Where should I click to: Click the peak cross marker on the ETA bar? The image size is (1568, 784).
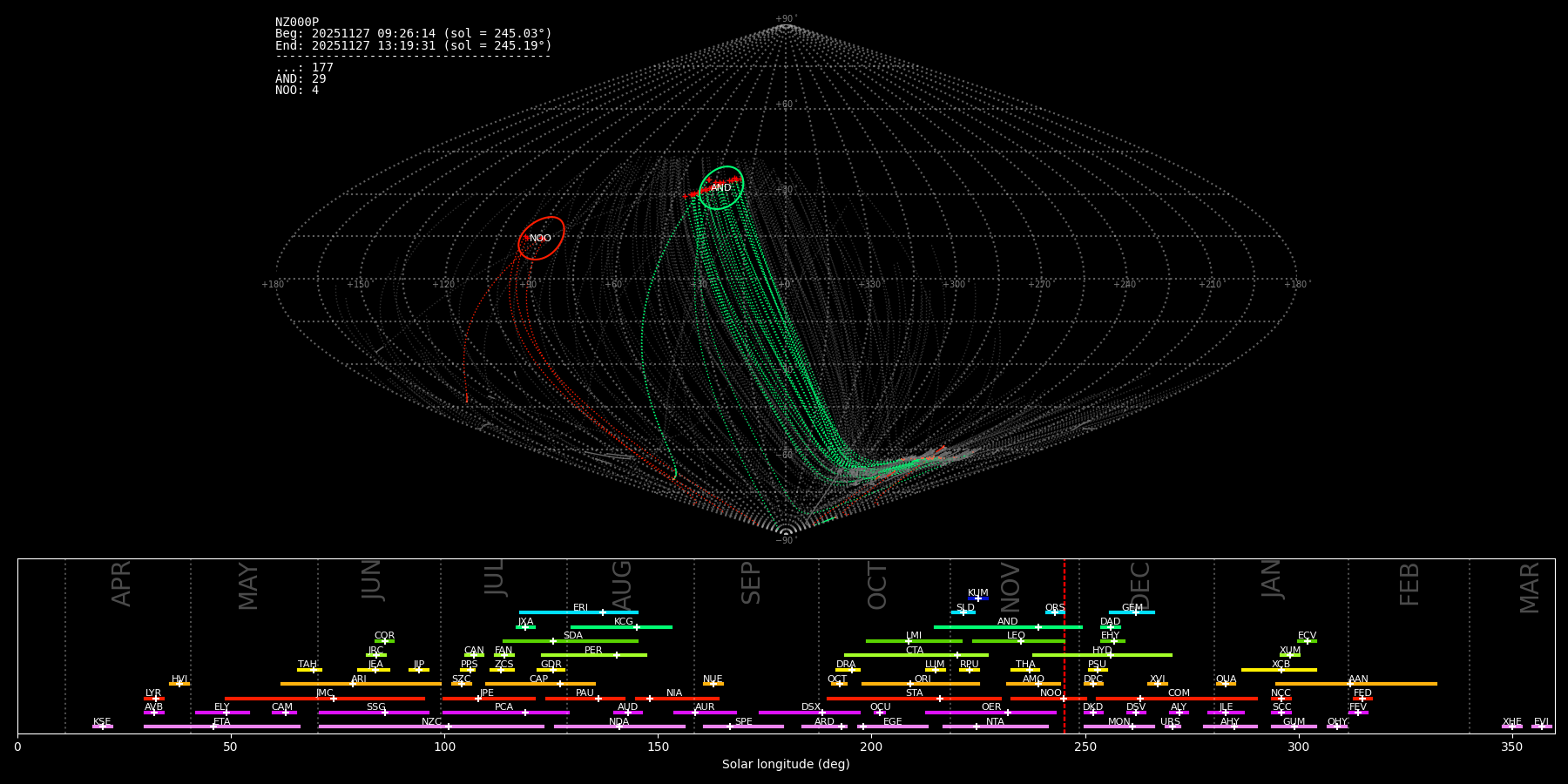pos(213,727)
